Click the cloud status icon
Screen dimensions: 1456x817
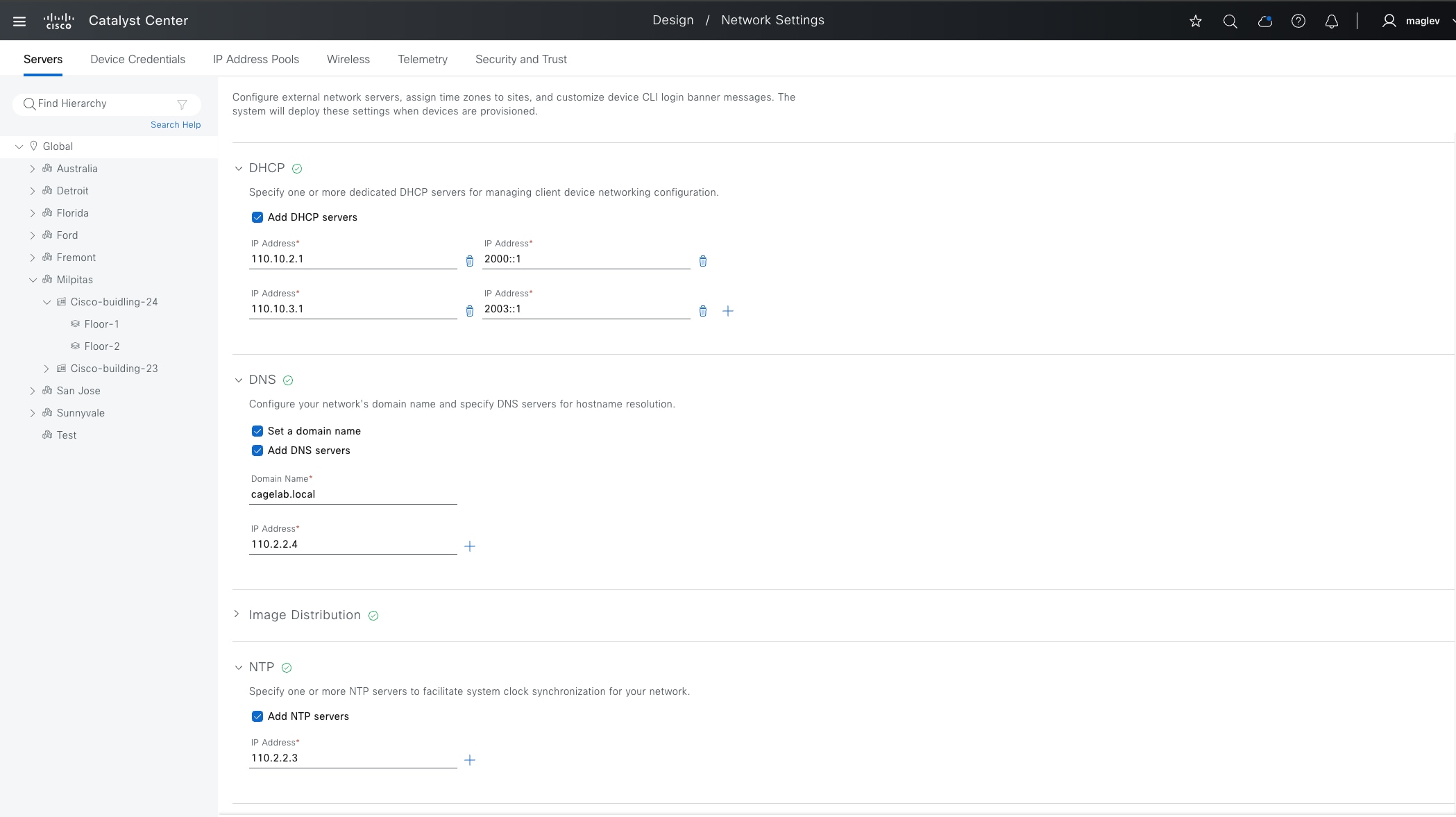pos(1264,22)
